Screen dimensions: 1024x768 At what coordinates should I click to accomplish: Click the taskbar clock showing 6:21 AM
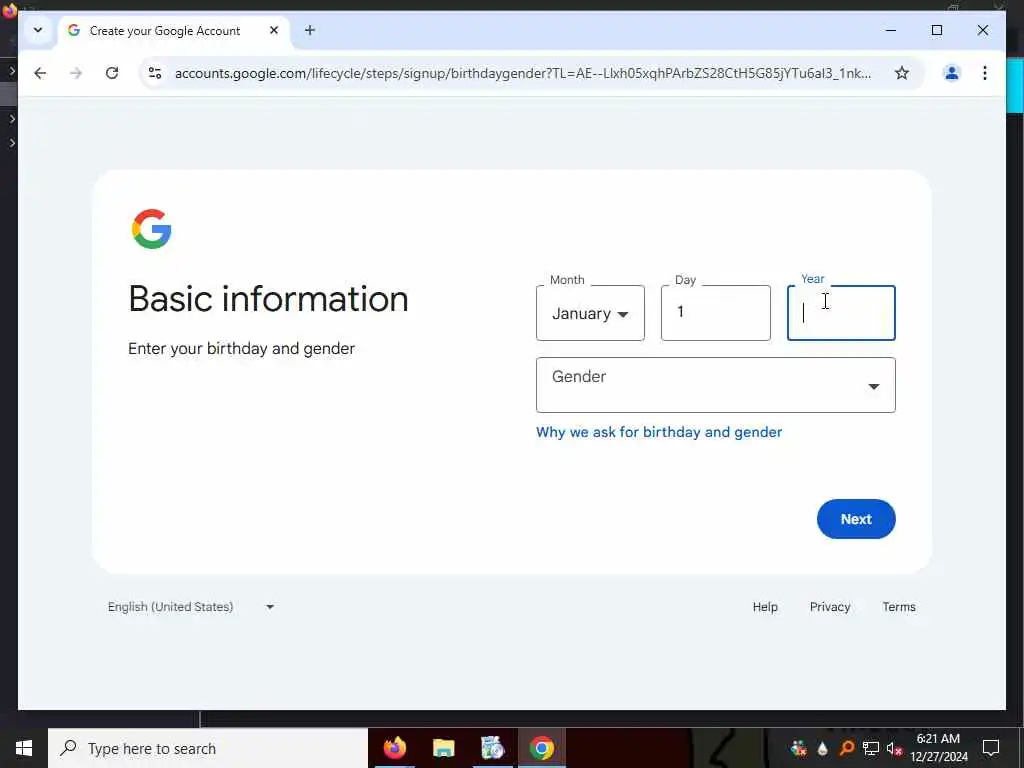click(x=938, y=748)
